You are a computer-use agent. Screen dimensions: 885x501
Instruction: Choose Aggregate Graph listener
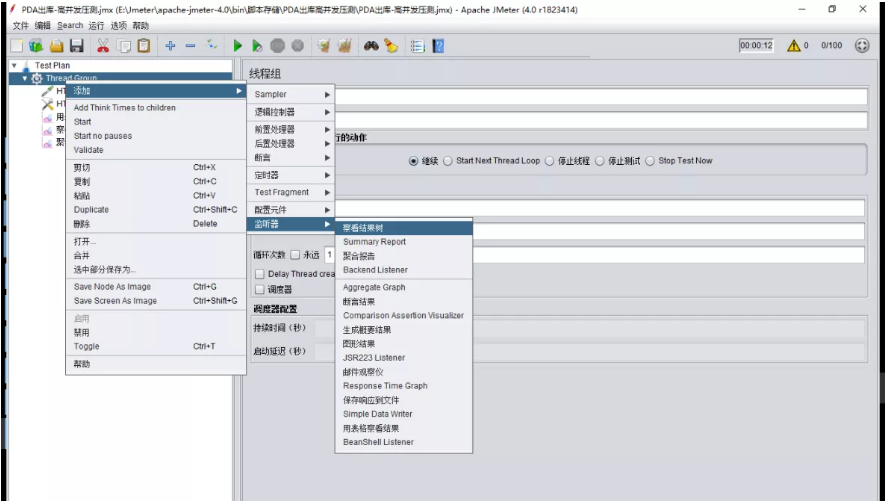pos(404,287)
